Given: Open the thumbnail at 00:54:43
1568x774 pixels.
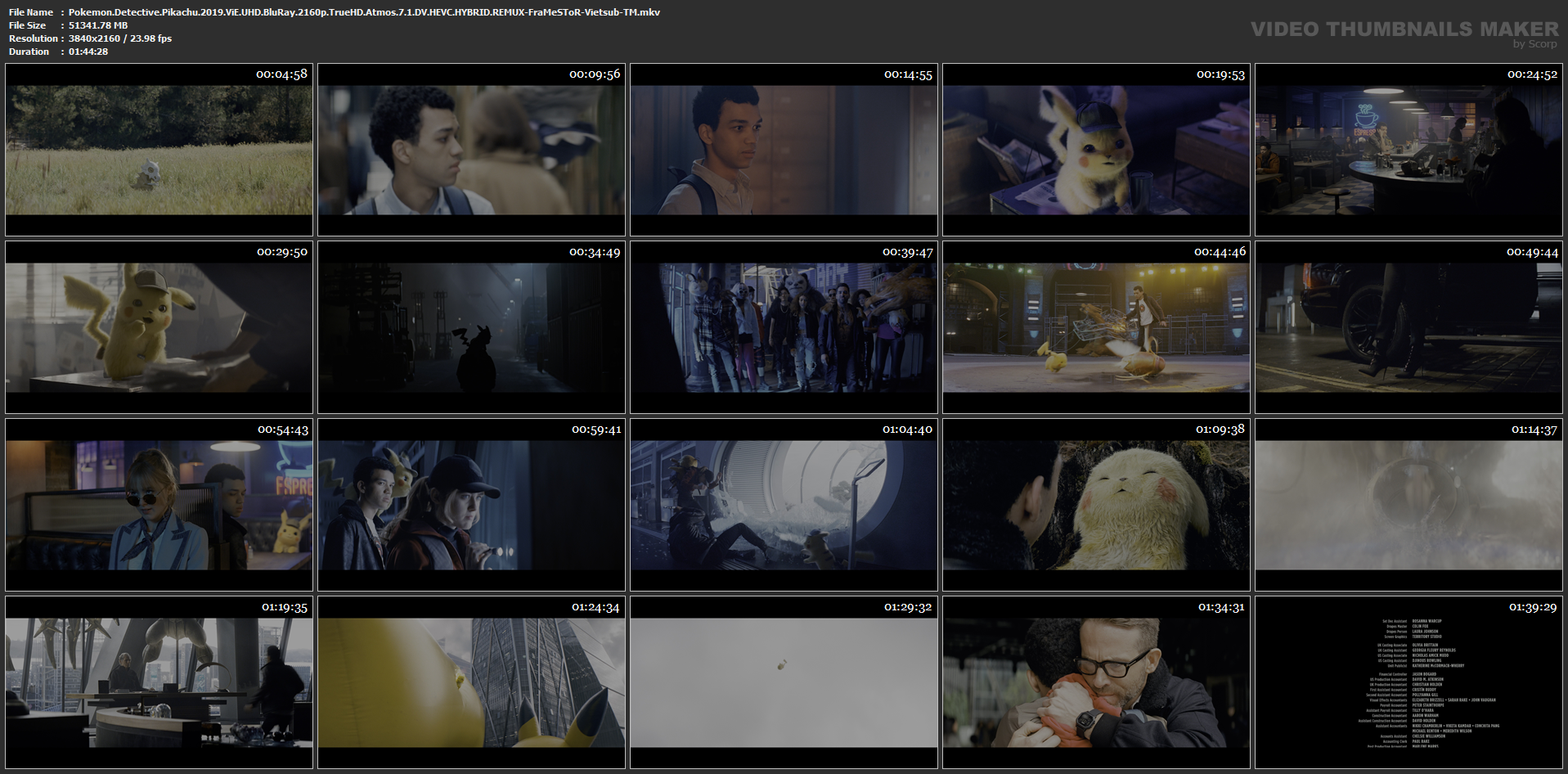Looking at the screenshot, I should point(159,505).
